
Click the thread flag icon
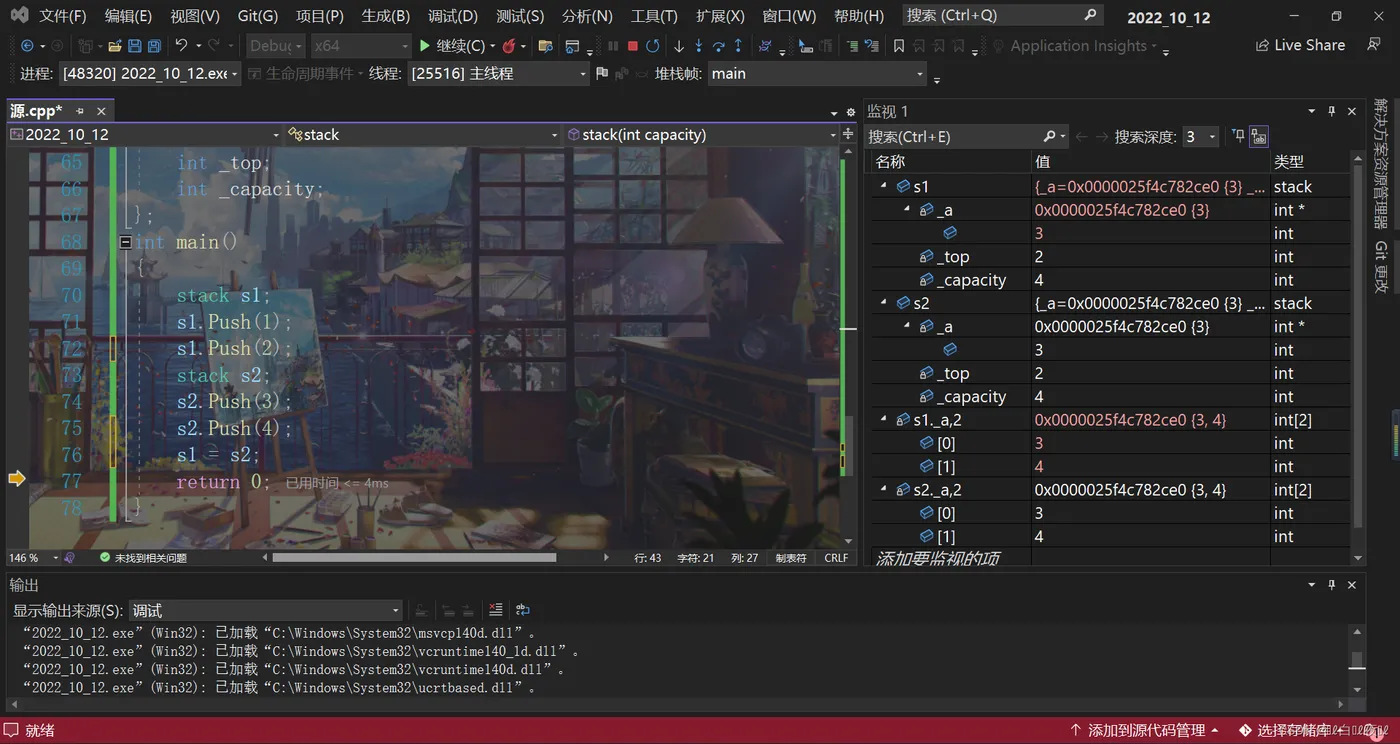602,74
